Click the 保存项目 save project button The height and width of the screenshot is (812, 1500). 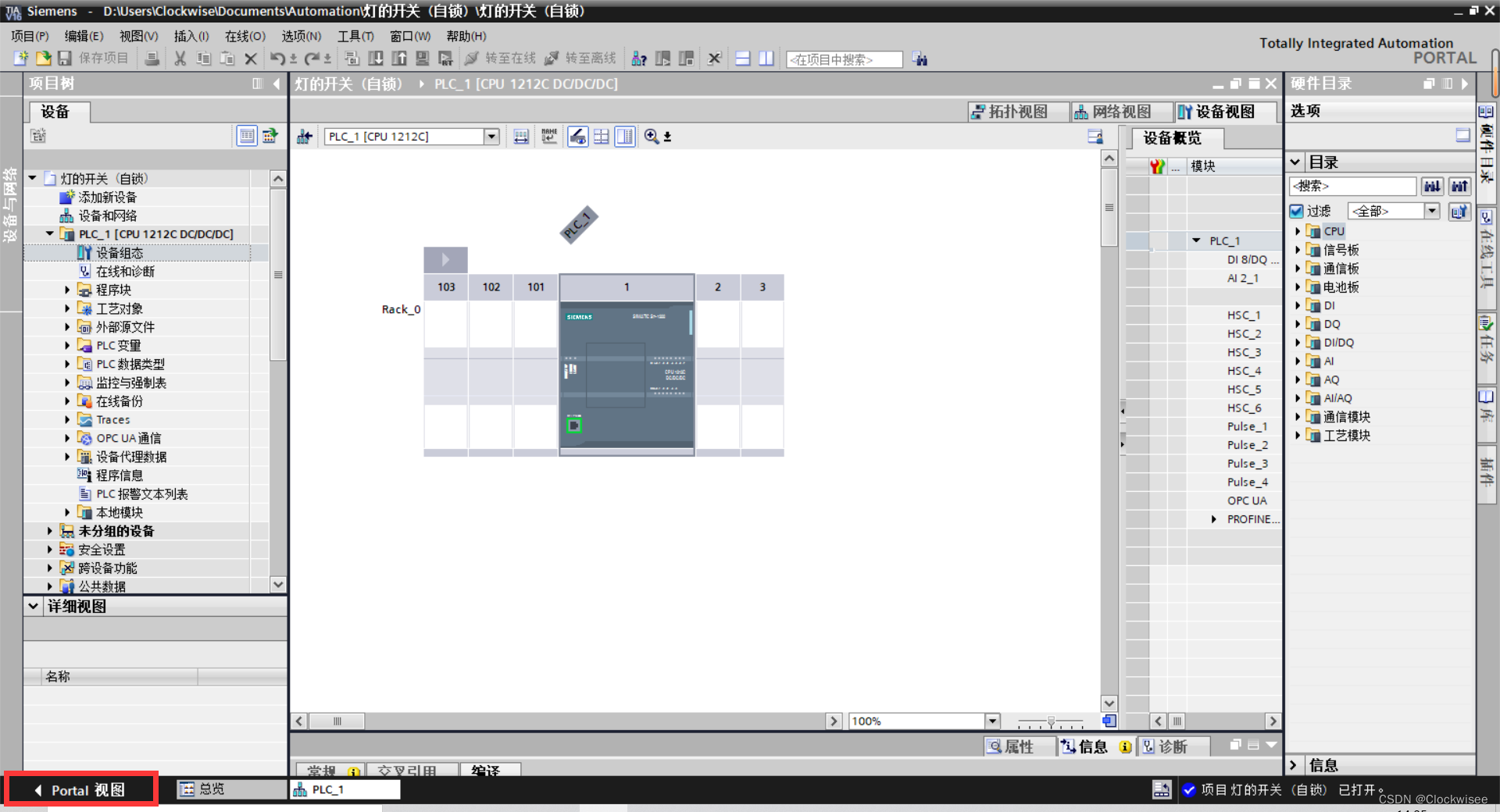click(x=93, y=59)
